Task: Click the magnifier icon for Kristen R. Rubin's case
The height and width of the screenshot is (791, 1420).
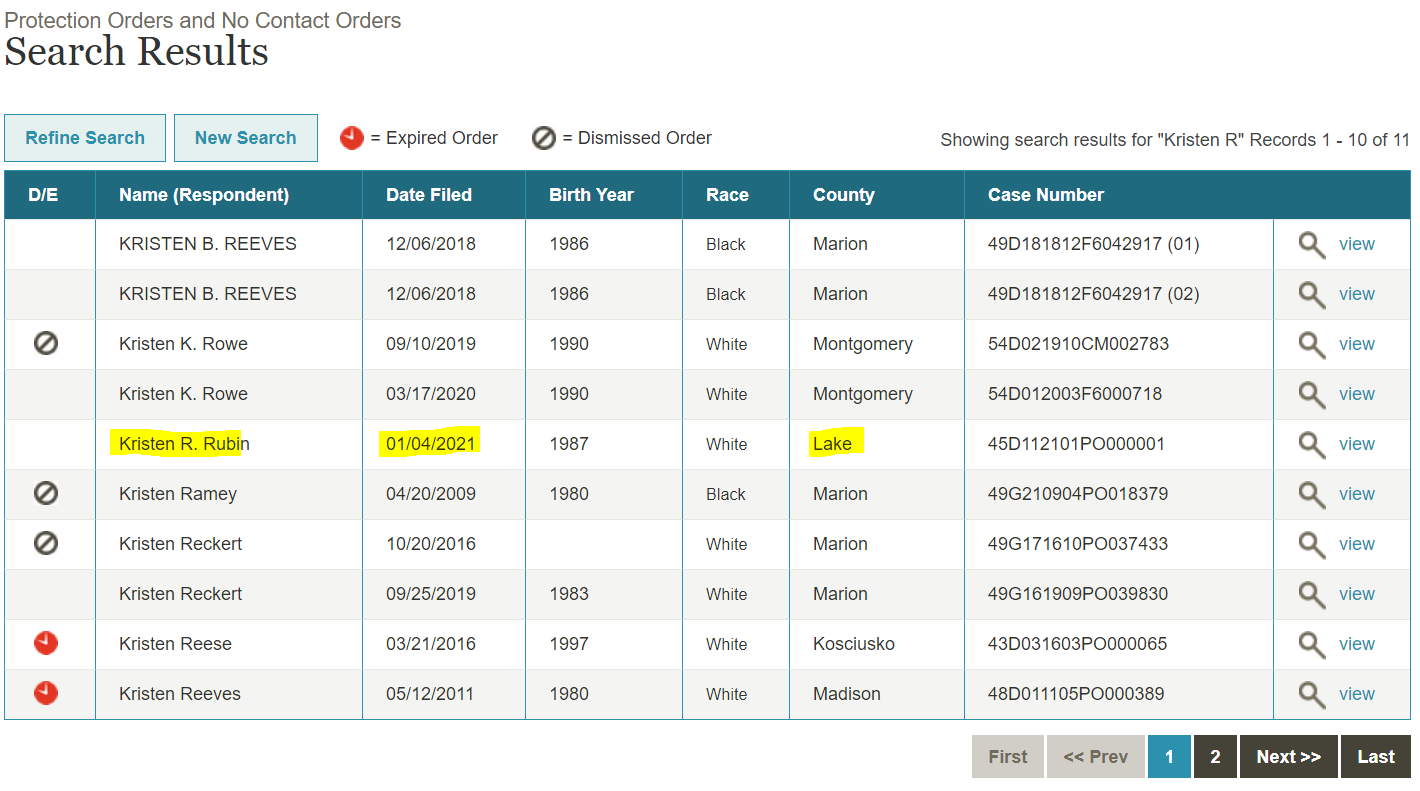Action: tap(1312, 444)
